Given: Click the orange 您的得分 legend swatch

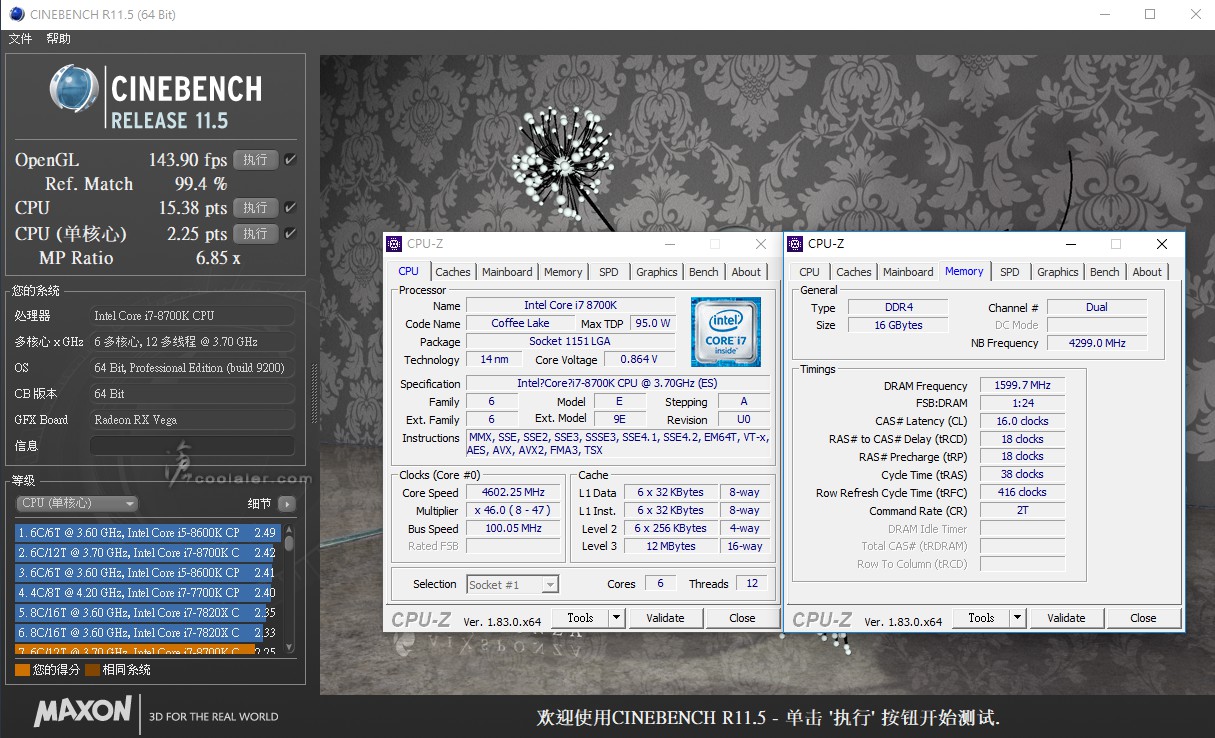Looking at the screenshot, I should click(x=22, y=670).
